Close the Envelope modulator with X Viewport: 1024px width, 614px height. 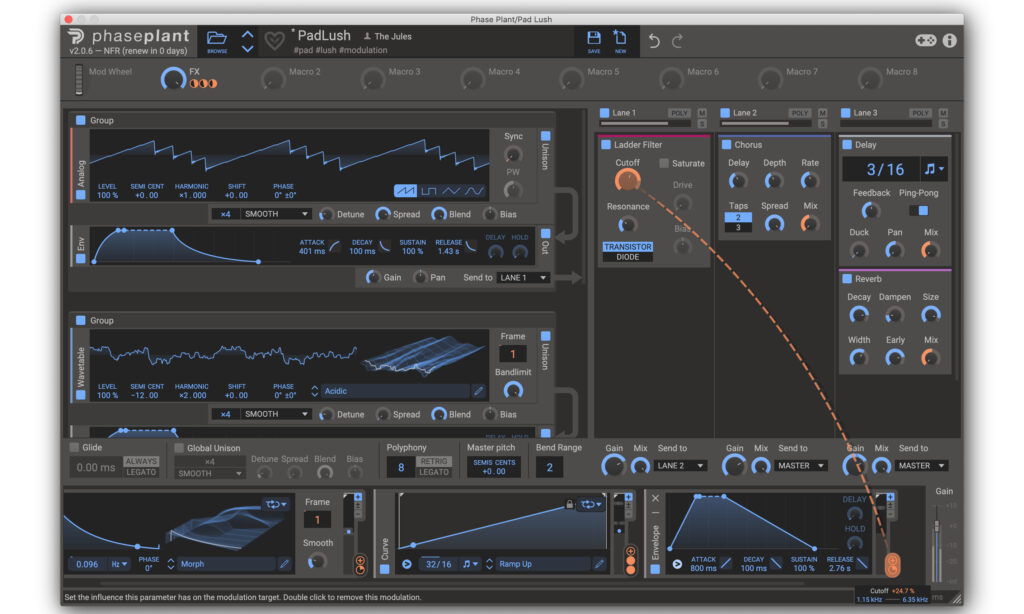coord(656,498)
